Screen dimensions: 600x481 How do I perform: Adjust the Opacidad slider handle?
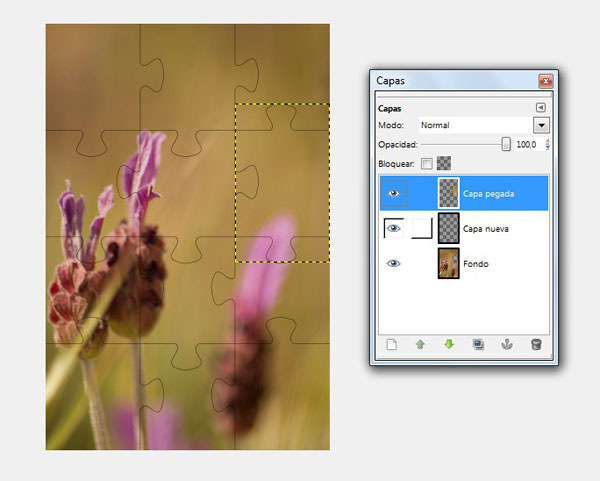coord(506,144)
